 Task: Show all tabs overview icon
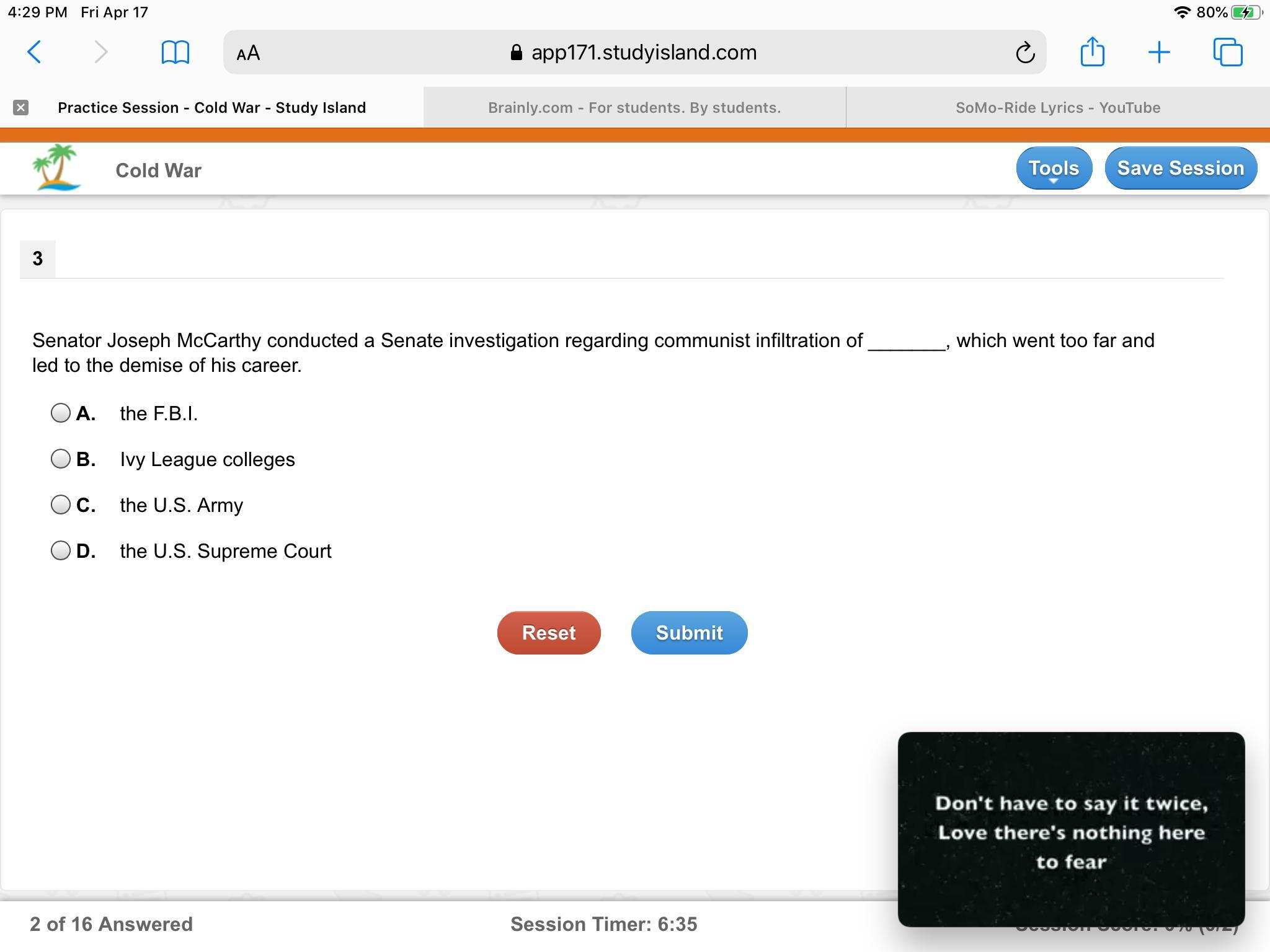pyautogui.click(x=1228, y=52)
